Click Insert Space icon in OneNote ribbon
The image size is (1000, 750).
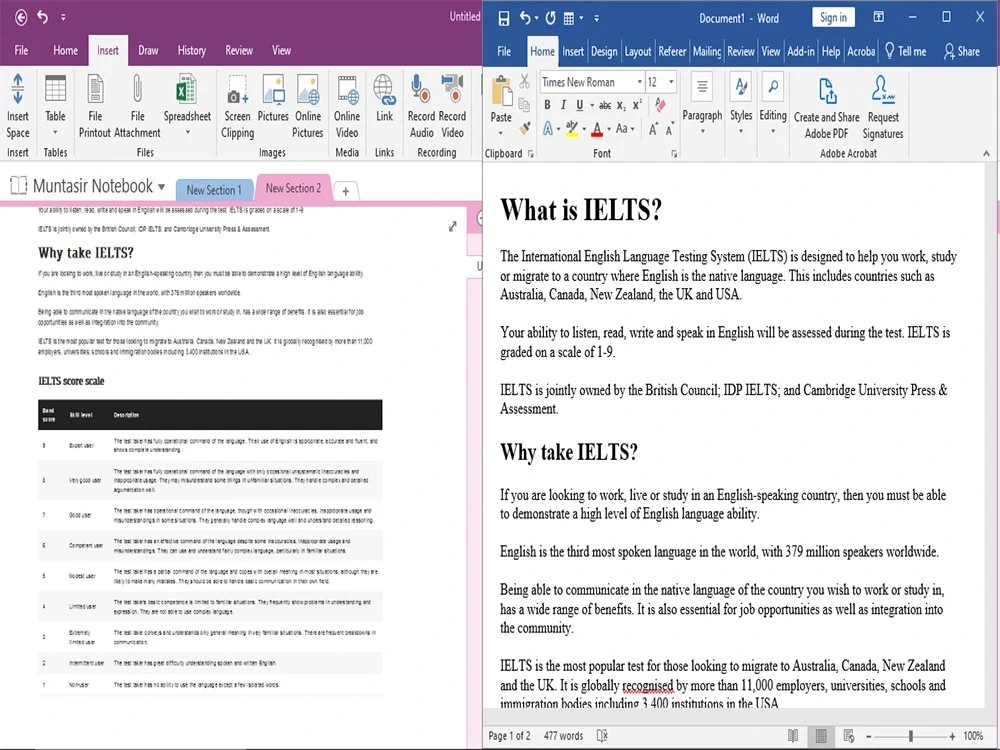click(x=18, y=89)
